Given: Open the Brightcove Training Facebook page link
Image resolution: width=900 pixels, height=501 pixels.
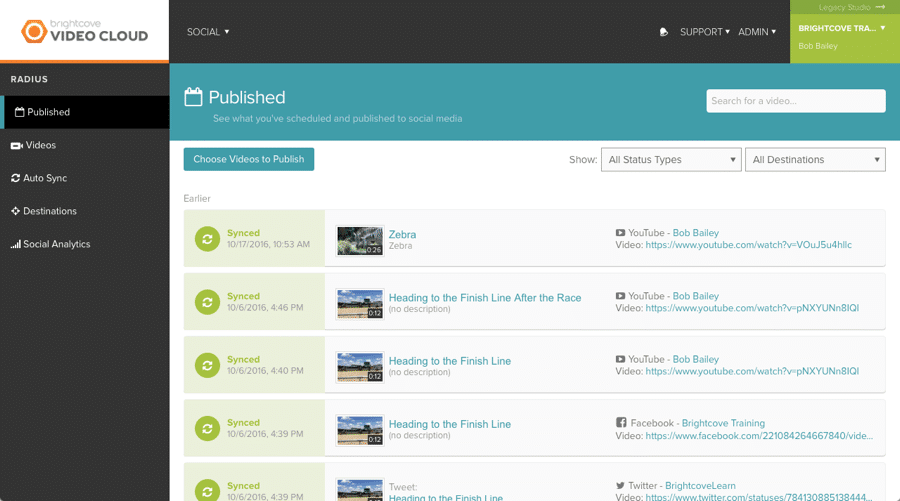Looking at the screenshot, I should (x=723, y=423).
